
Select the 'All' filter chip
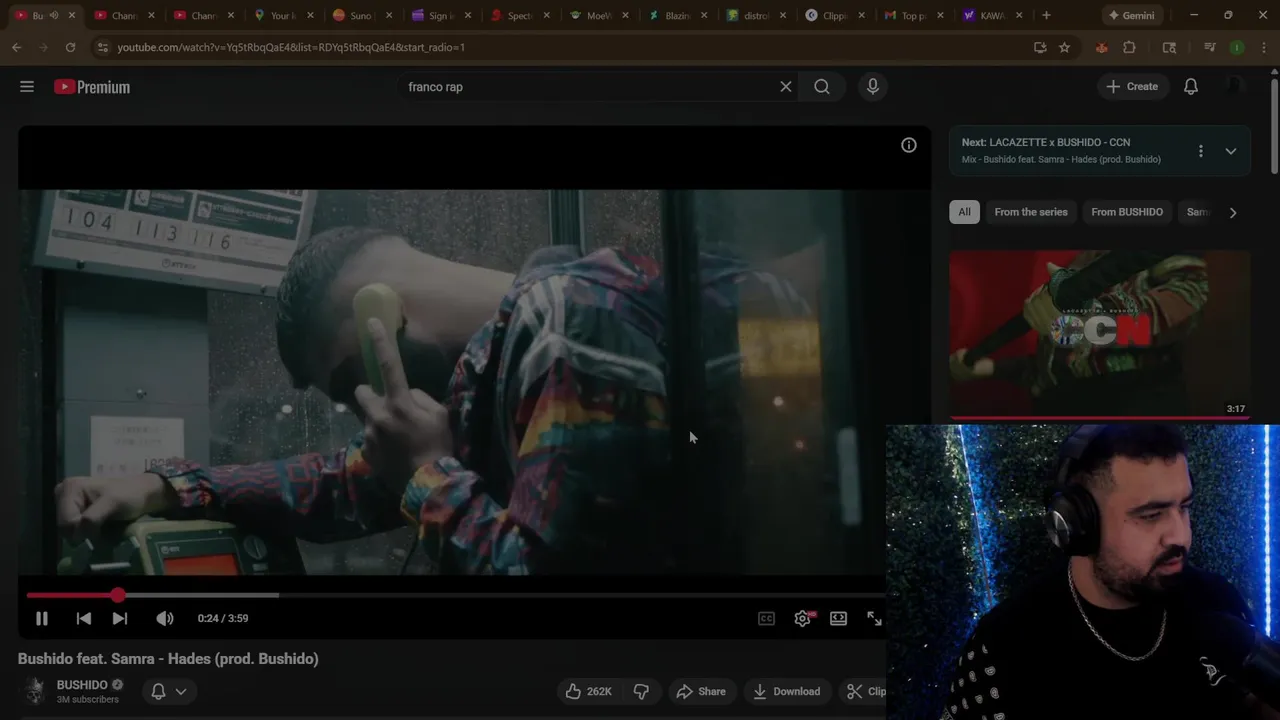(964, 212)
